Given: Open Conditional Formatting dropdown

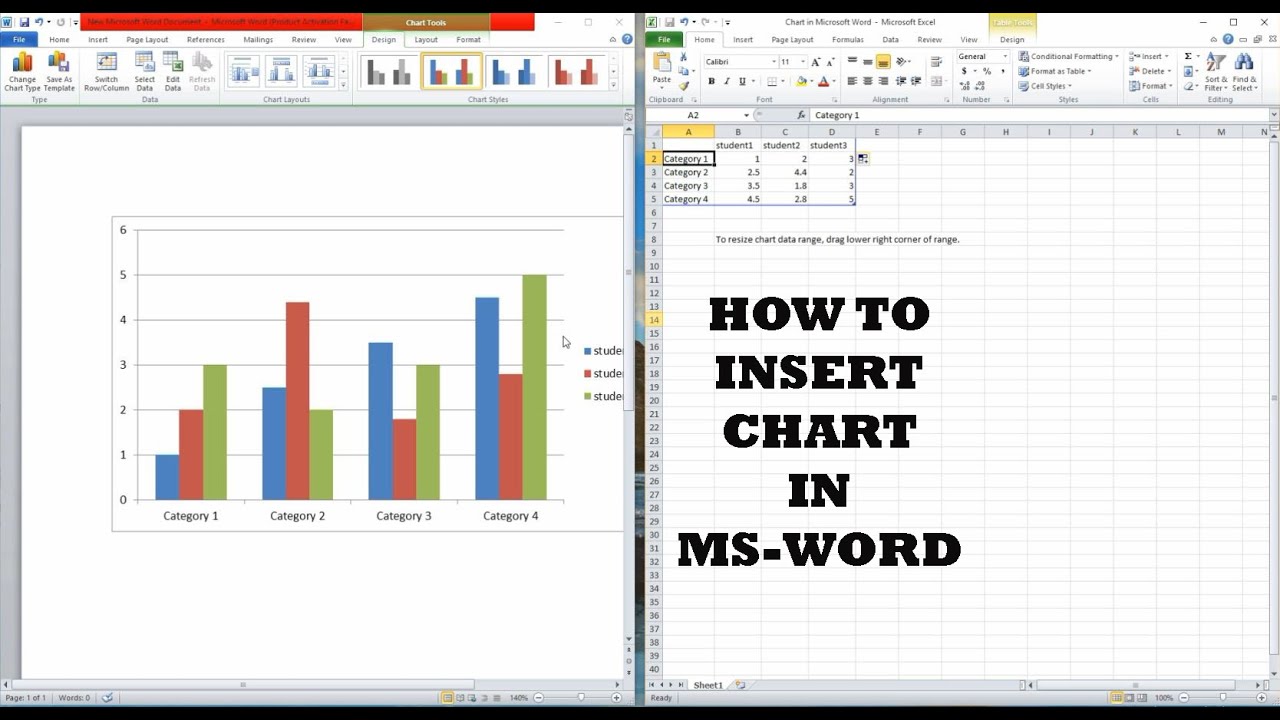Looking at the screenshot, I should click(1069, 57).
